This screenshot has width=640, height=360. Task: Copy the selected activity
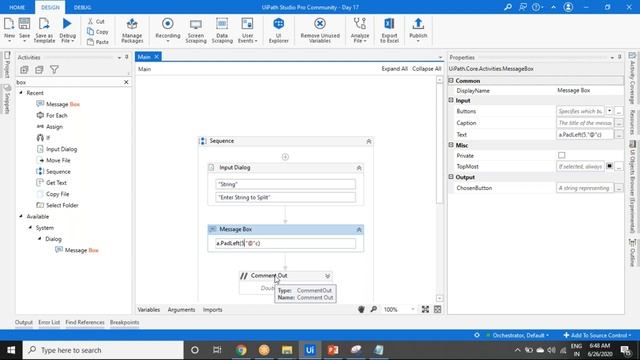[x=98, y=31]
